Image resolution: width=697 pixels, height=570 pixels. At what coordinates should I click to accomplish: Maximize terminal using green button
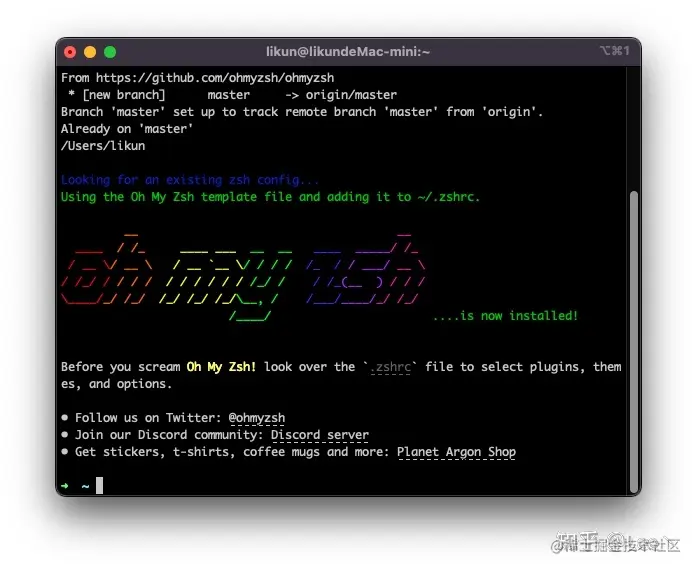[110, 52]
